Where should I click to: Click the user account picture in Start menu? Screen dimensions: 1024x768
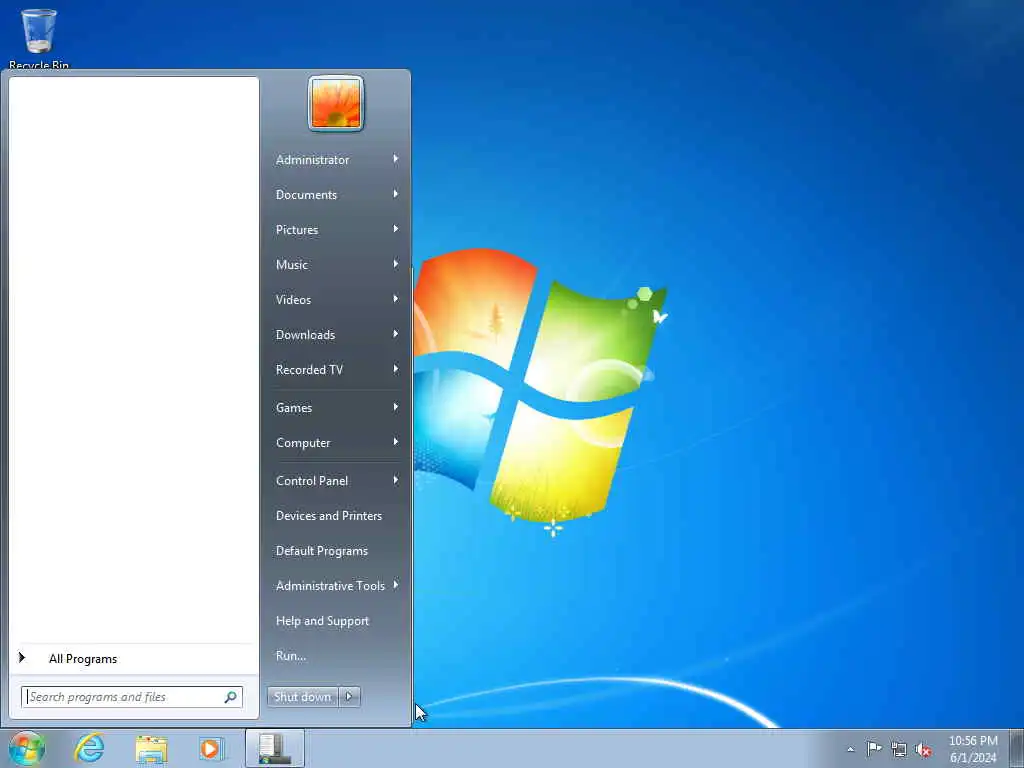tap(336, 104)
